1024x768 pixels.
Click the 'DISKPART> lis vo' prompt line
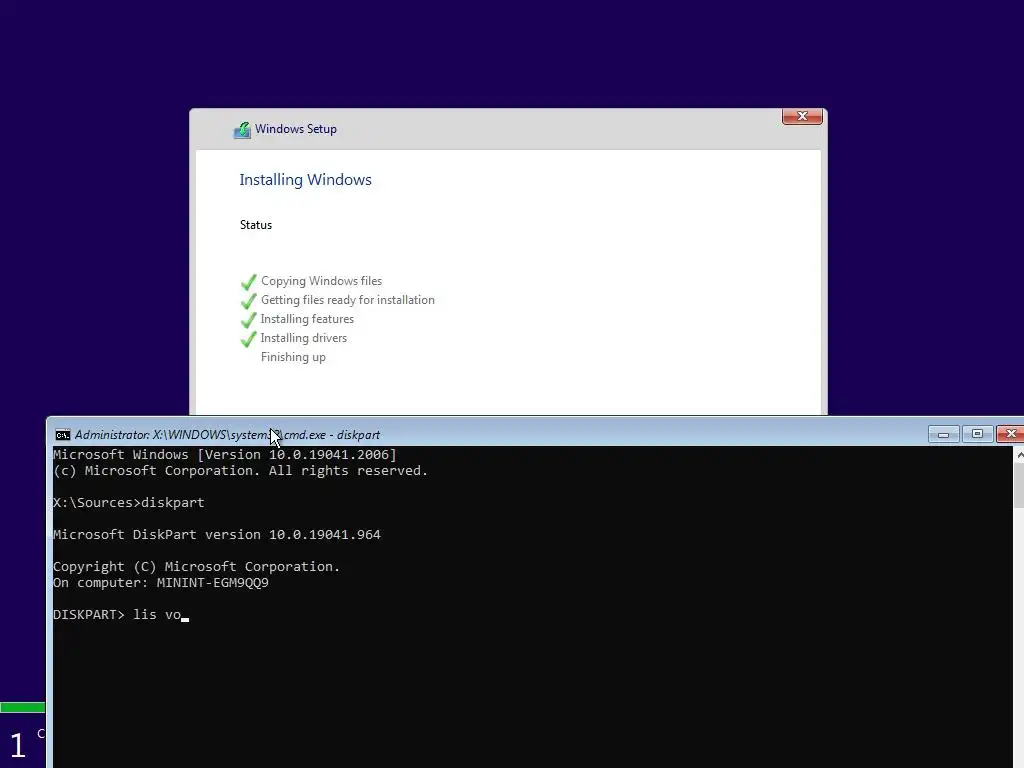click(117, 615)
